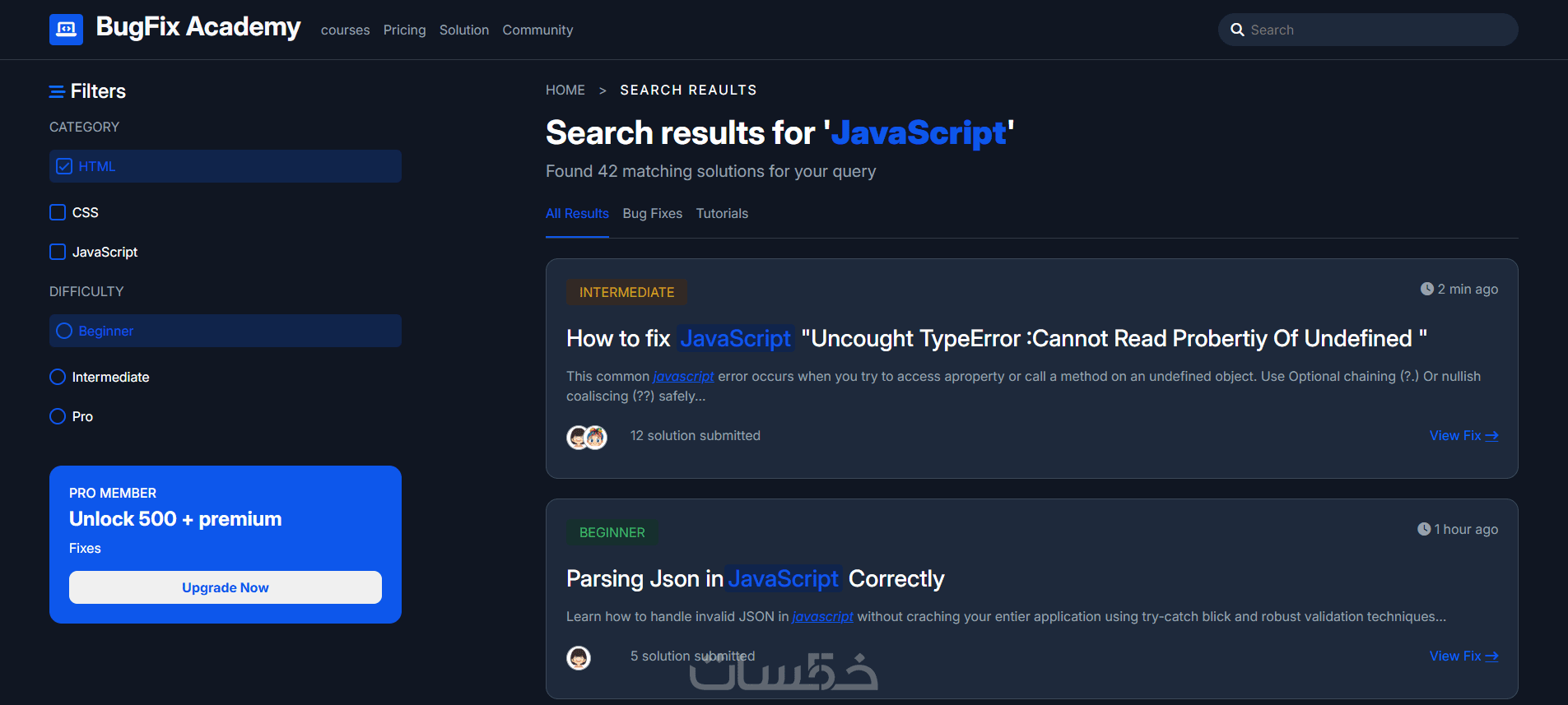Click clock icon beside '2 min ago'

click(1426, 289)
